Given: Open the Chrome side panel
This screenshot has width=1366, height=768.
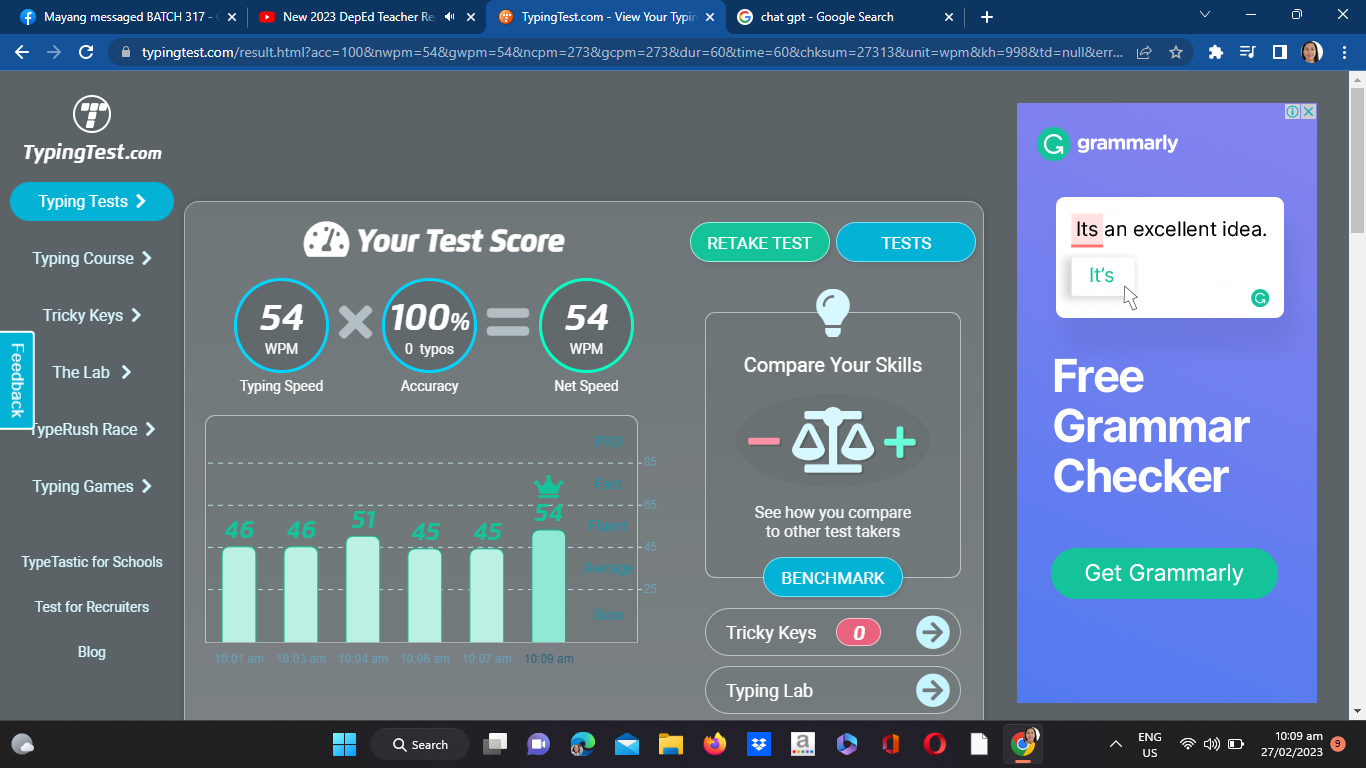Looking at the screenshot, I should [x=1279, y=52].
